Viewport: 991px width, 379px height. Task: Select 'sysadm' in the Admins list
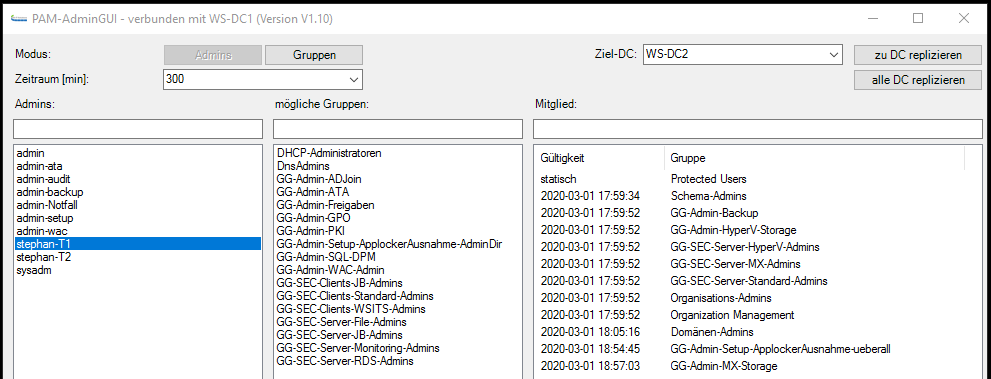pos(138,270)
